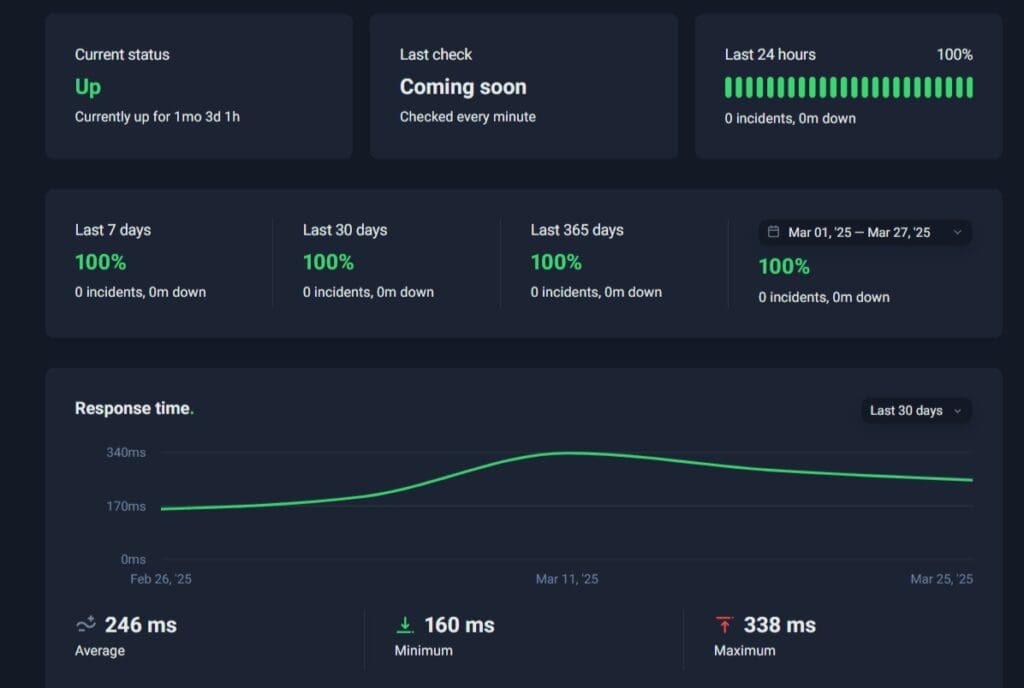Click the first green uptime bar
1024x688 pixels.
coord(728,88)
